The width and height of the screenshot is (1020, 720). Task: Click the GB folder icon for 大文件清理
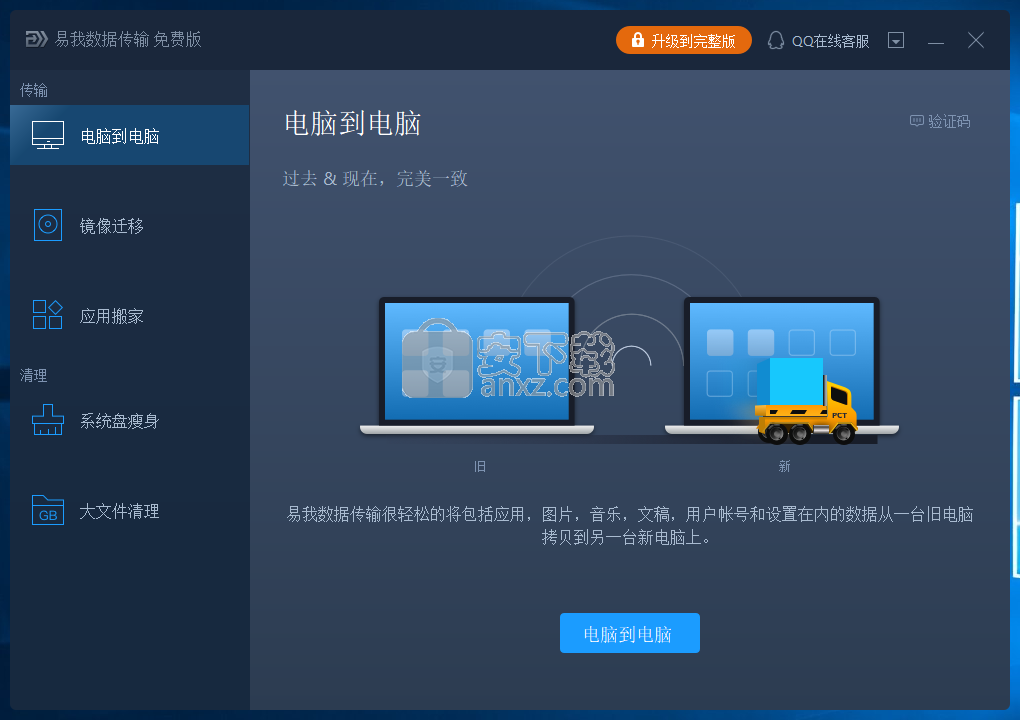(48, 510)
